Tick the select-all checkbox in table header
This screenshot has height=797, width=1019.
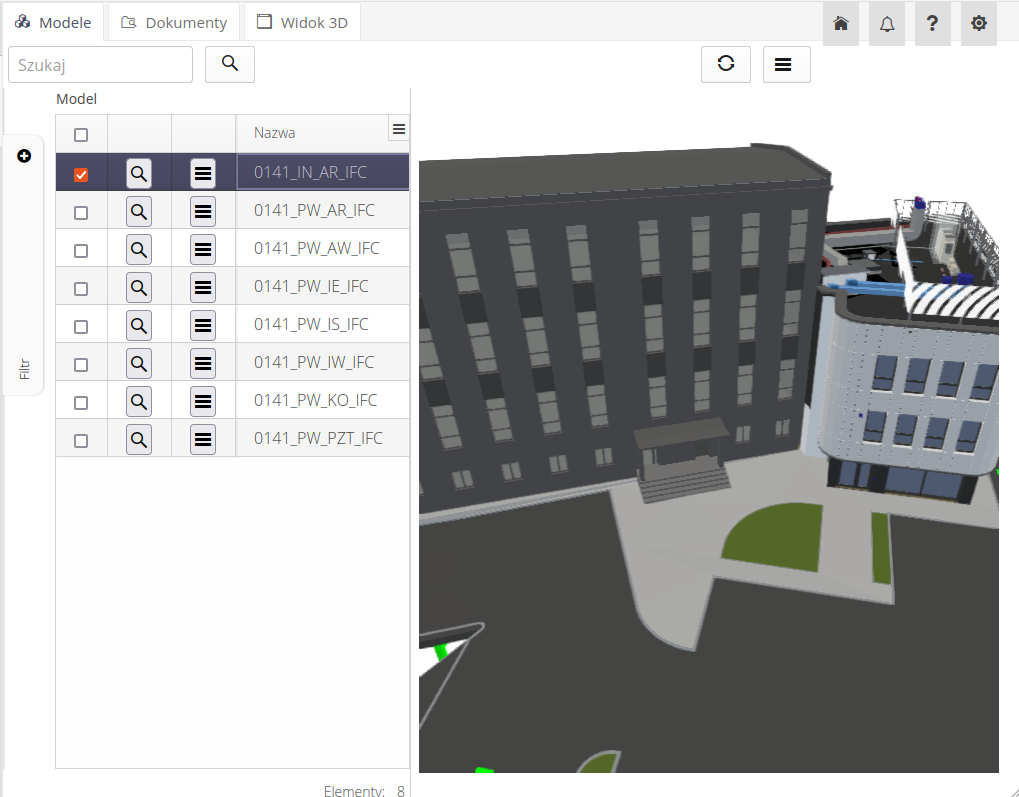point(81,135)
